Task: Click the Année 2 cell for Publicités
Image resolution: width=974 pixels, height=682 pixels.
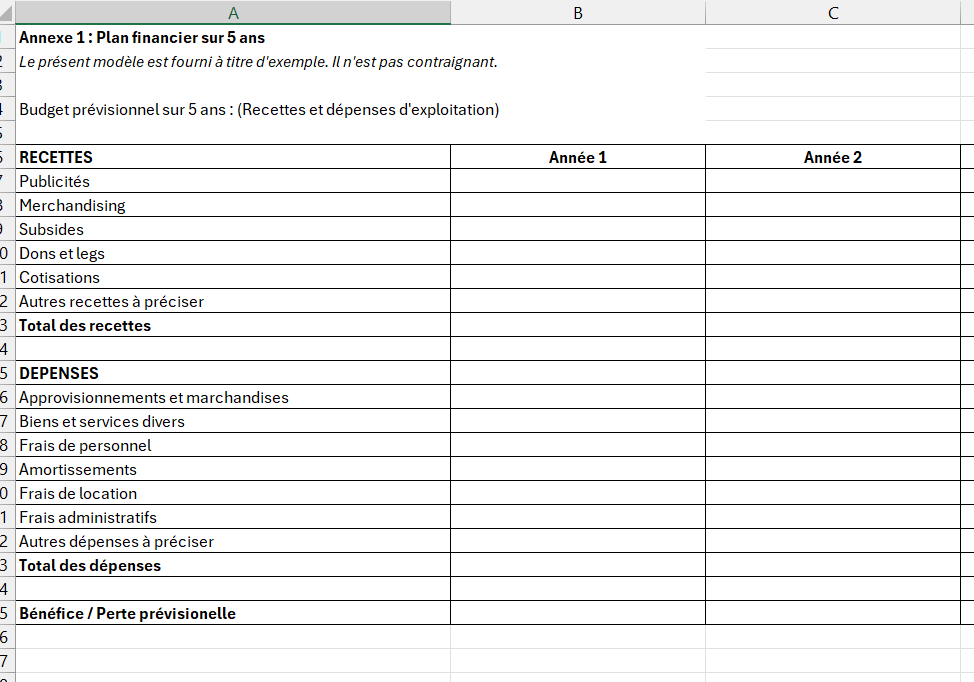Action: pyautogui.click(x=833, y=181)
